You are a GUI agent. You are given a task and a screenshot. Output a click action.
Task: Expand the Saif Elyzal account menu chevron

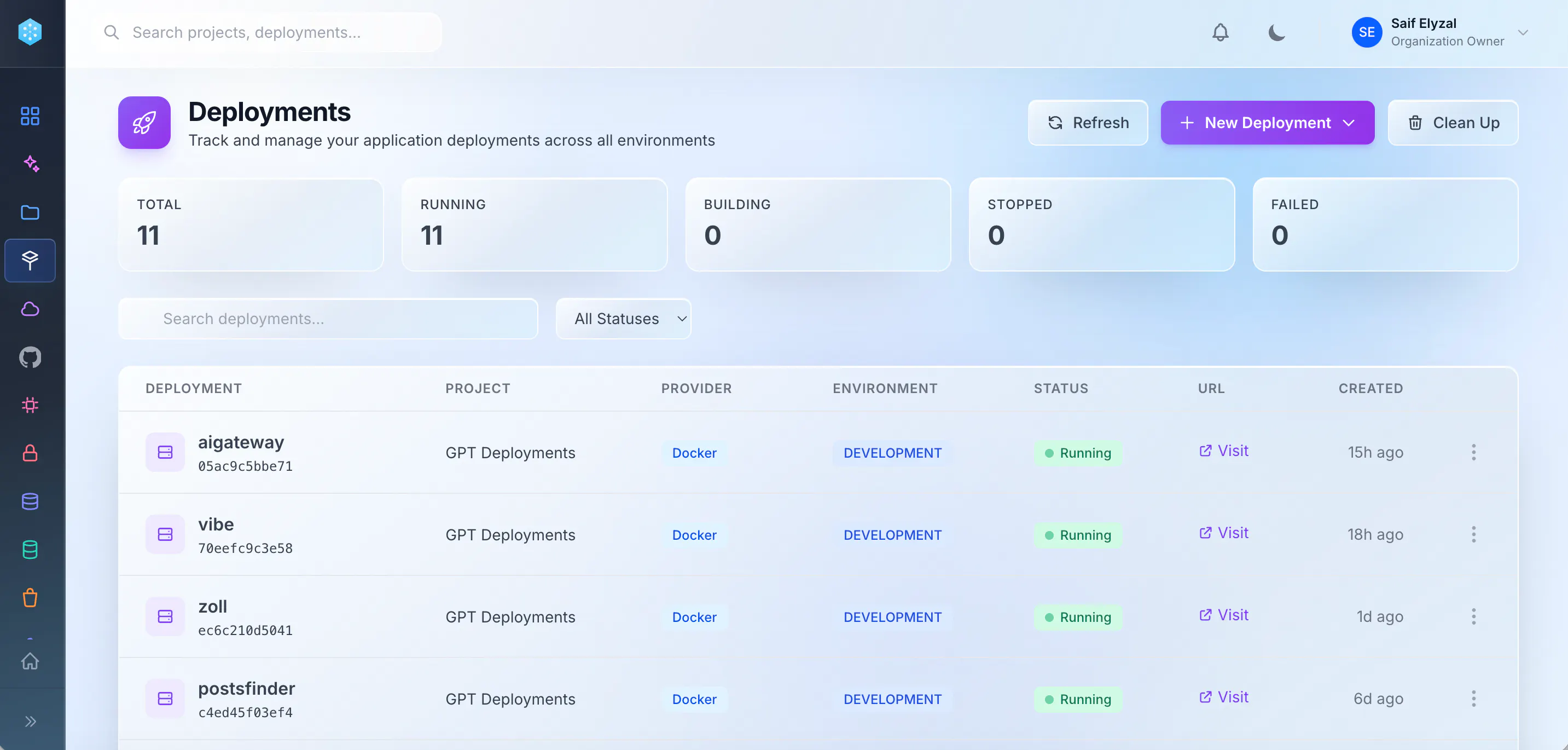(1523, 32)
